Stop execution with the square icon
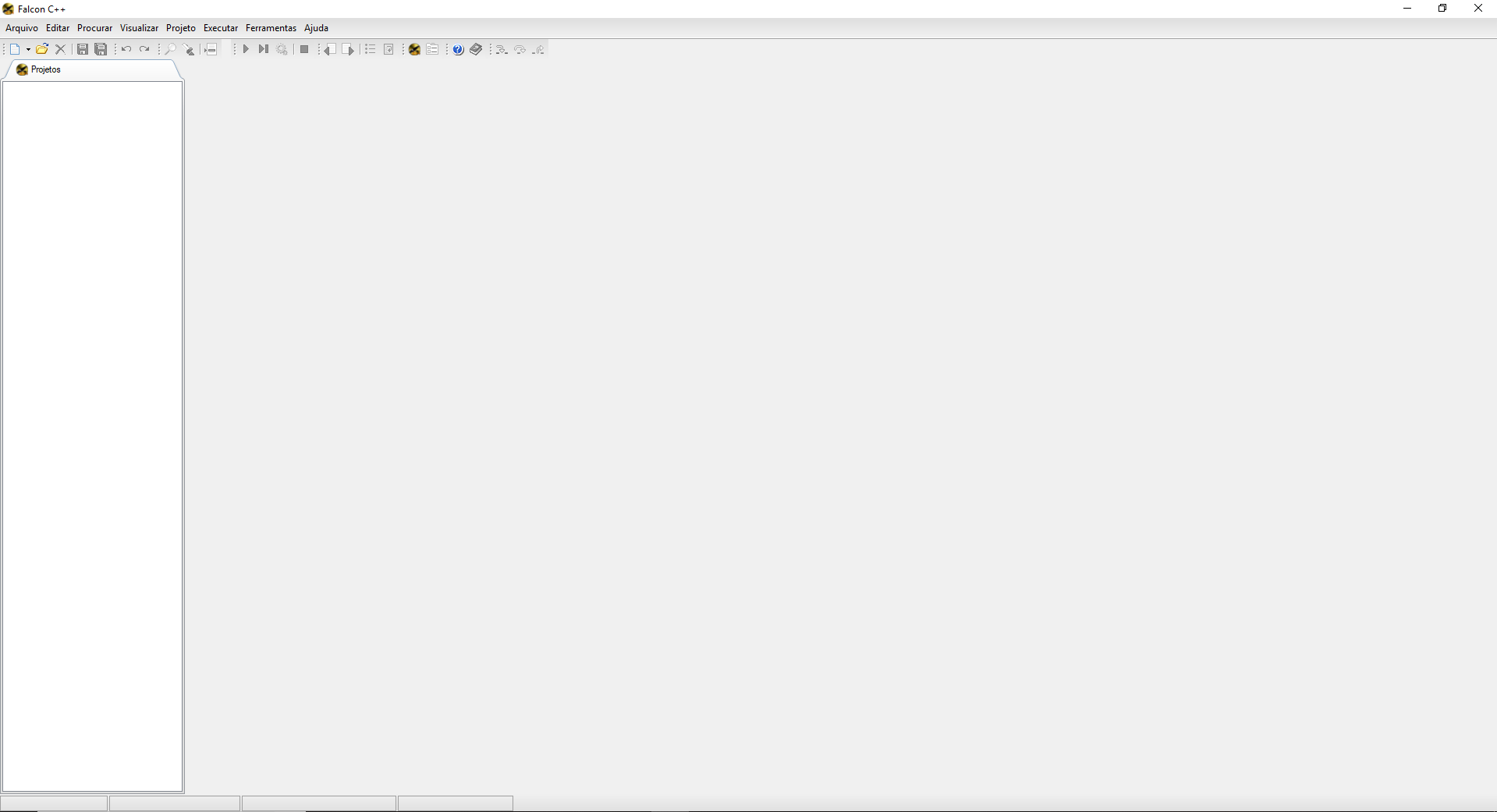Image resolution: width=1497 pixels, height=812 pixels. point(304,49)
